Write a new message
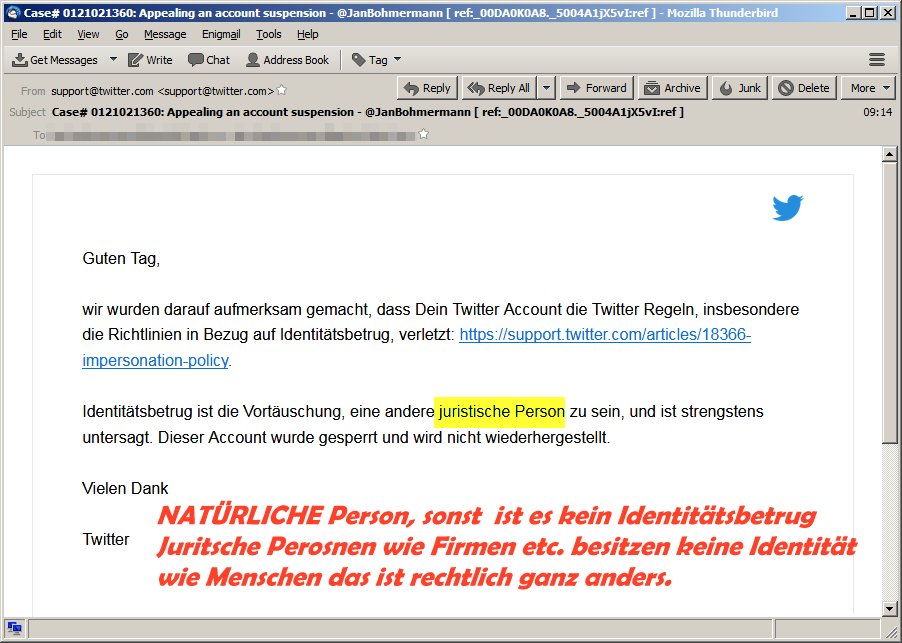902x643 pixels. 150,60
